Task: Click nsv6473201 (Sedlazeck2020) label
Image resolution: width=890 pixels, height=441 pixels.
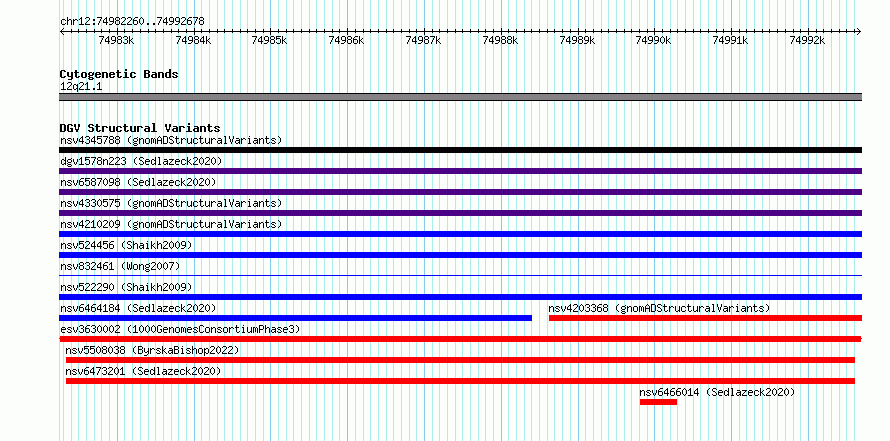Action: (144, 371)
